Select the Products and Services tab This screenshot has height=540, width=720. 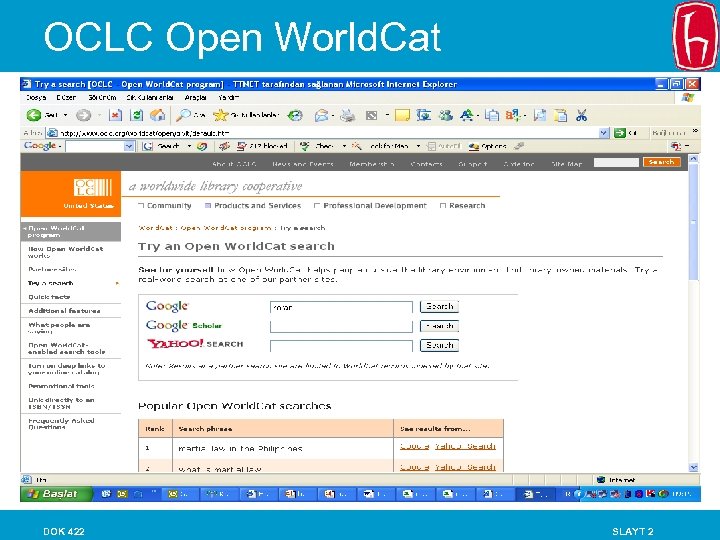(253, 206)
